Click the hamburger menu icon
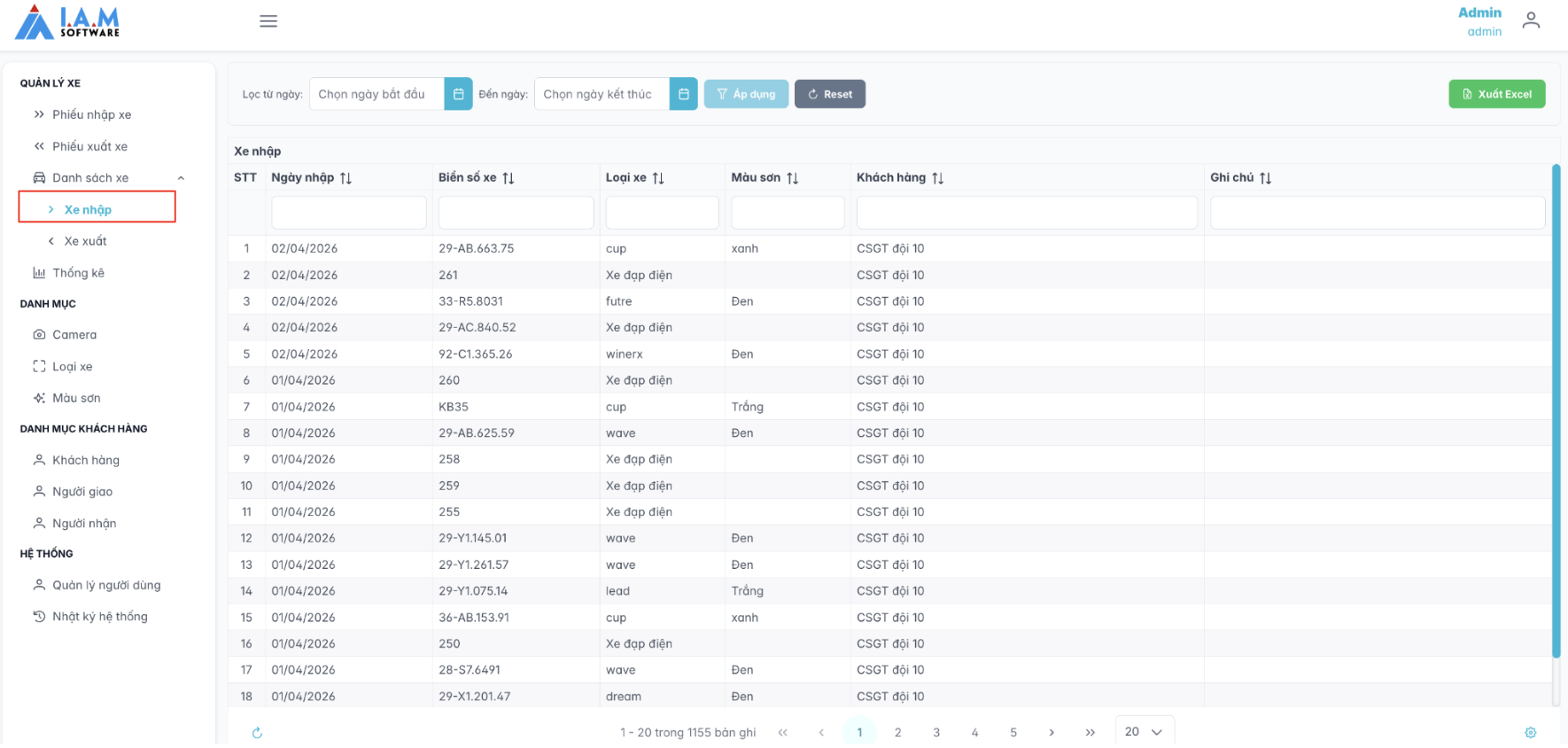The height and width of the screenshot is (748, 1568). [x=268, y=21]
